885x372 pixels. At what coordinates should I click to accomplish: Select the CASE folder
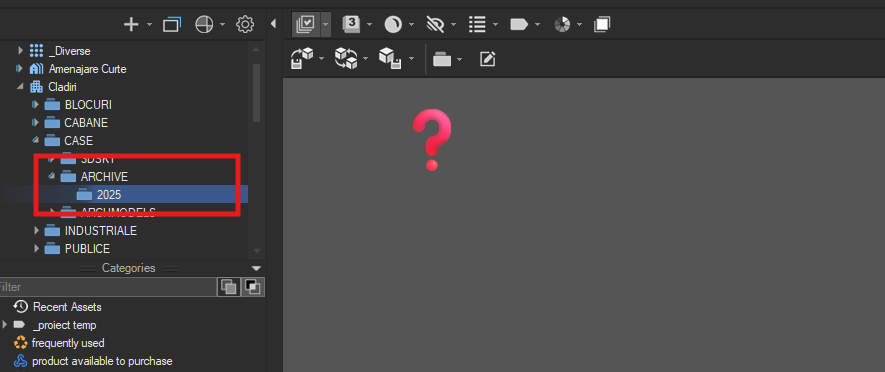pos(79,141)
